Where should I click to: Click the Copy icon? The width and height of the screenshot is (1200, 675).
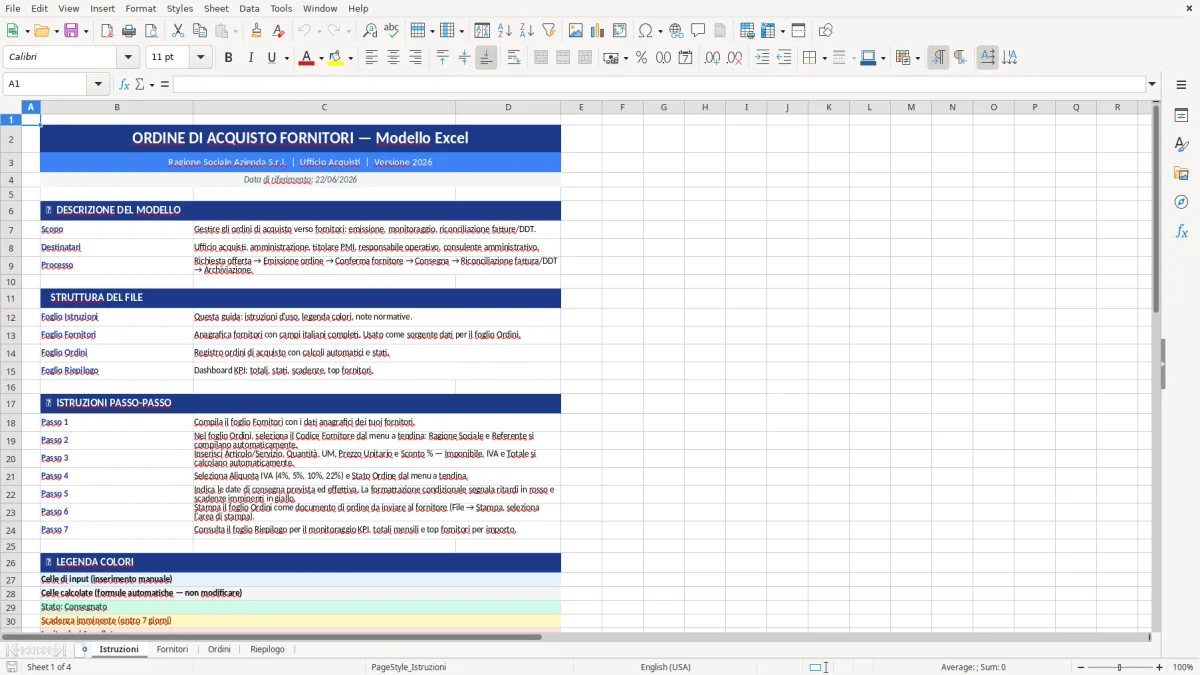(x=199, y=31)
